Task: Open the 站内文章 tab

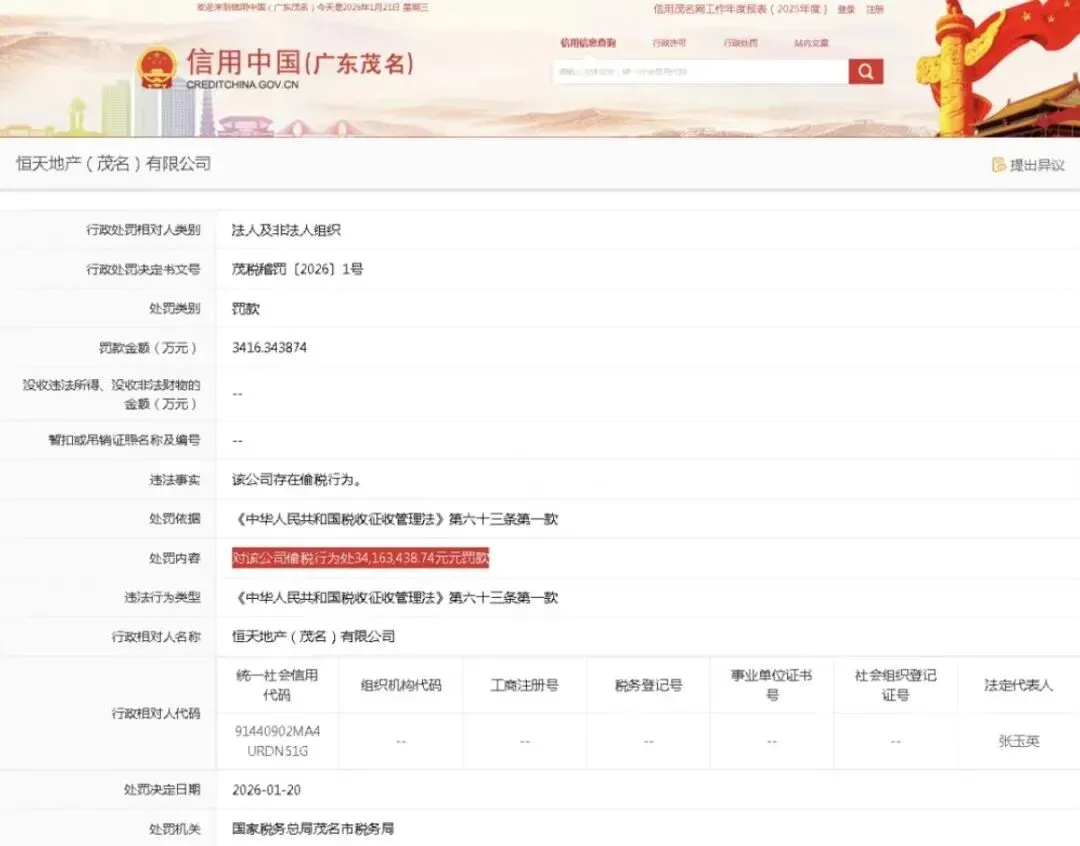Action: pos(811,43)
